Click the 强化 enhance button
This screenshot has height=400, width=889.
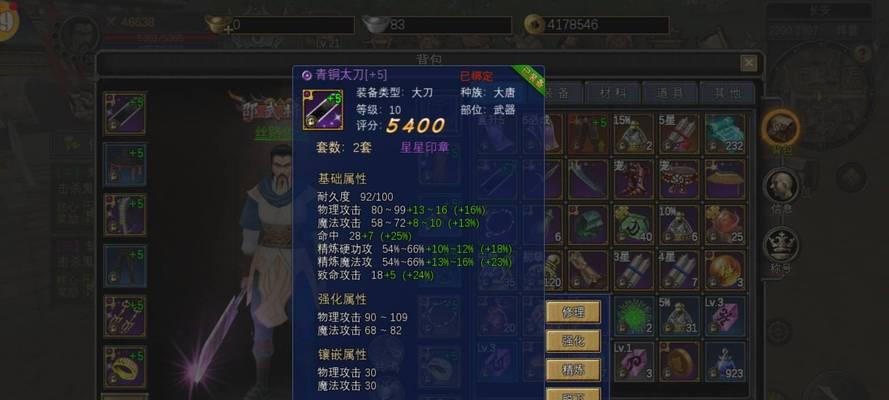click(x=573, y=341)
